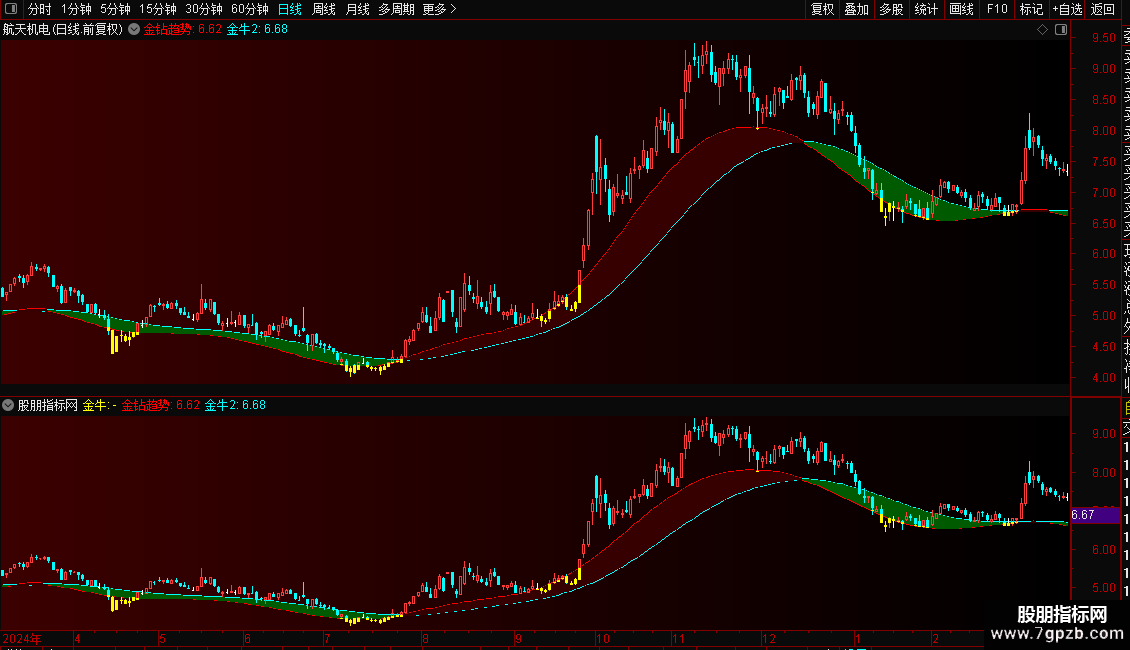Image resolution: width=1130 pixels, height=650 pixels.
Task: Select the 30分钟 period tab
Action: (x=204, y=9)
